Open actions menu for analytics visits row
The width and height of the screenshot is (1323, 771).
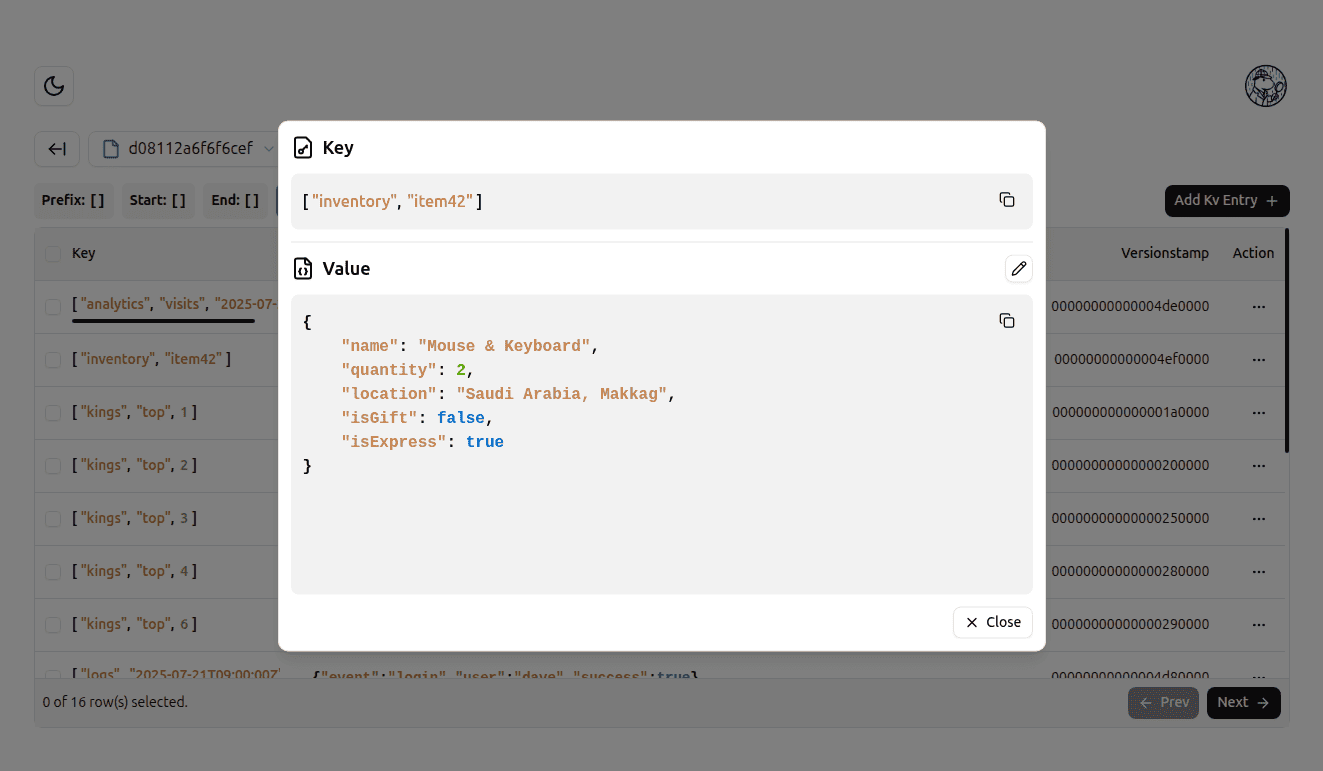[x=1259, y=306]
